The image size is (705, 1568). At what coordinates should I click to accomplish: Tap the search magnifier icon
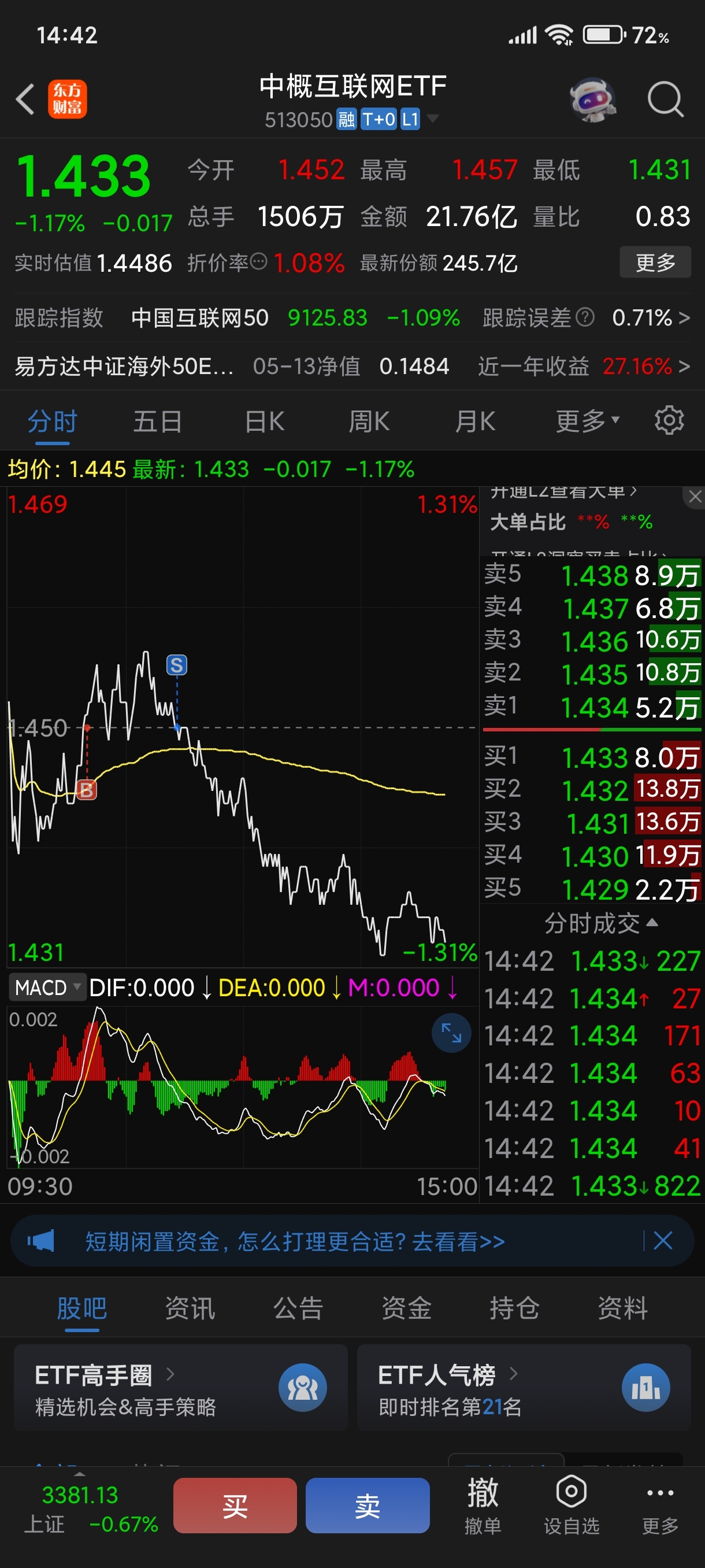(666, 99)
